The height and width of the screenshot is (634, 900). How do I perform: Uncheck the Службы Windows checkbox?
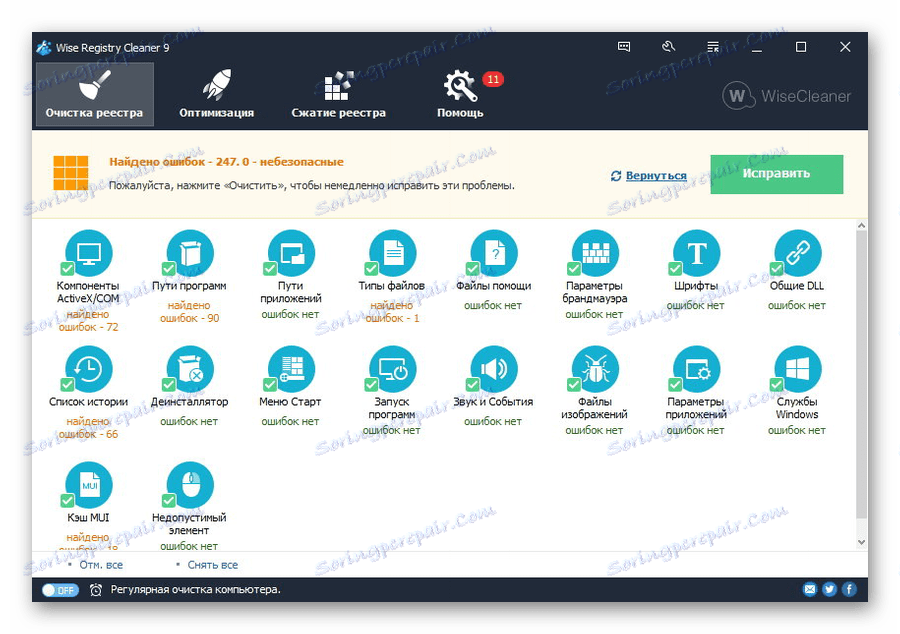(777, 384)
